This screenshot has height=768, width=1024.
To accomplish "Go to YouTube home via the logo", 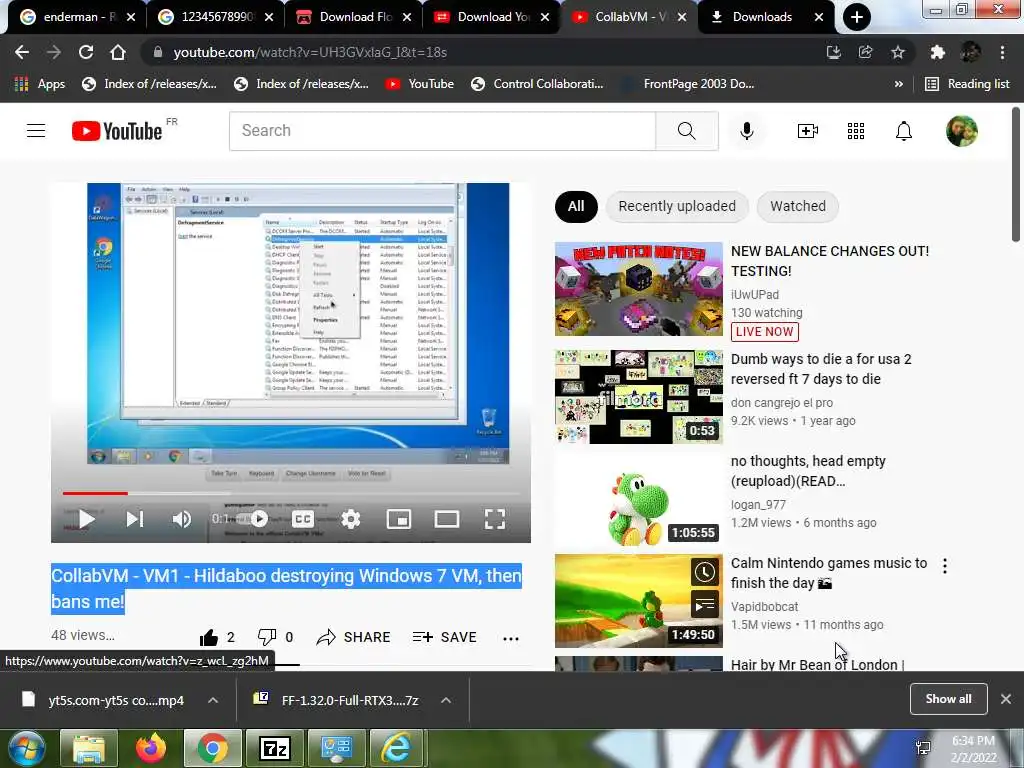I will point(117,131).
